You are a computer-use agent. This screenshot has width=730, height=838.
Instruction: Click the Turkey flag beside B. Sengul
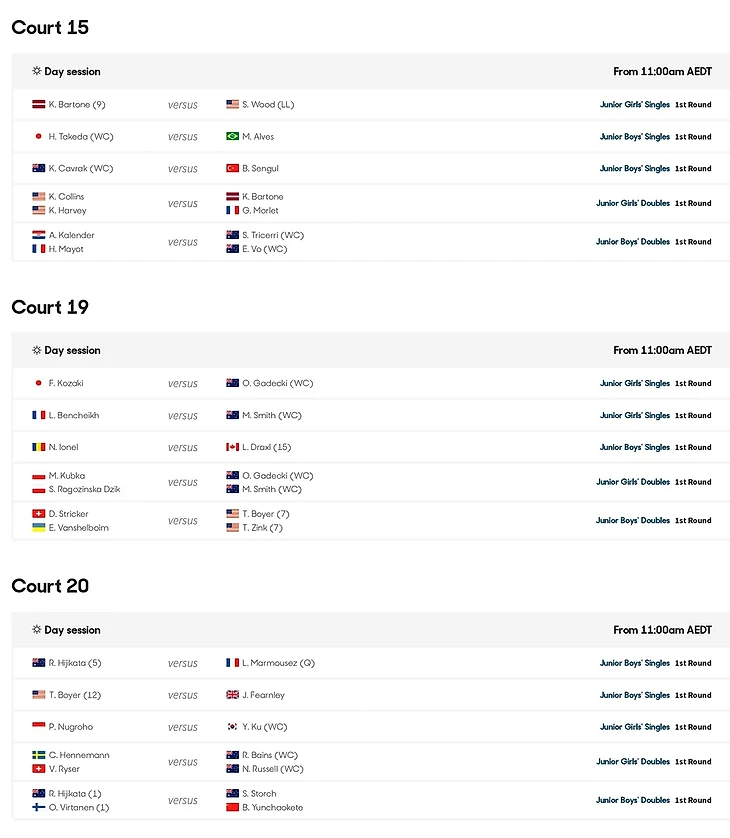point(233,168)
